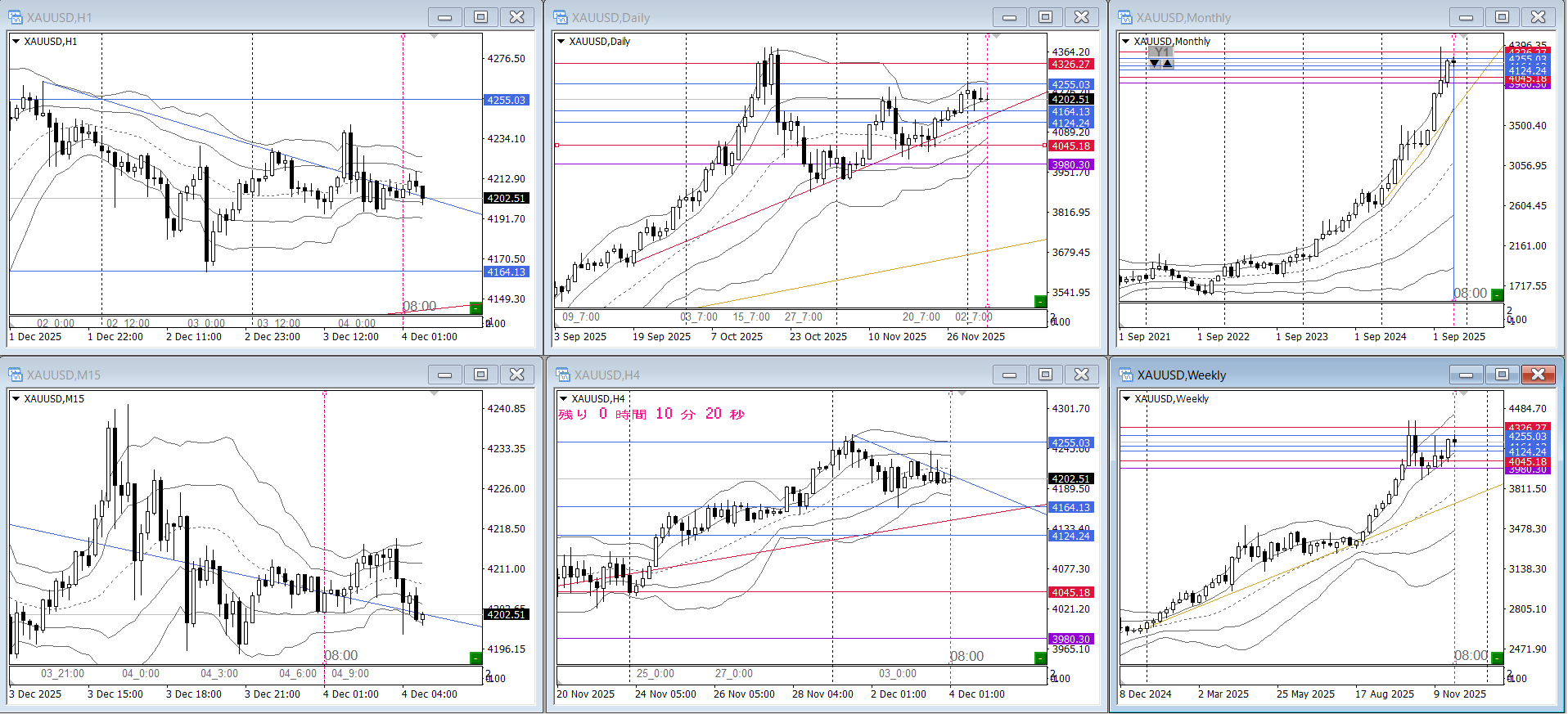
Task: Click the XAUUSD,M15 window chart icon
Action: pyautogui.click(x=16, y=375)
